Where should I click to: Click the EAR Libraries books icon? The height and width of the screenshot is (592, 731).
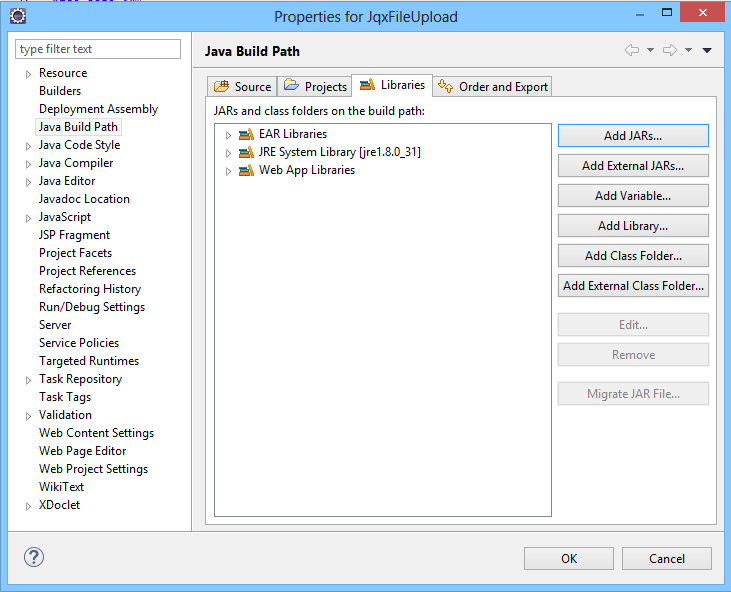pos(246,134)
